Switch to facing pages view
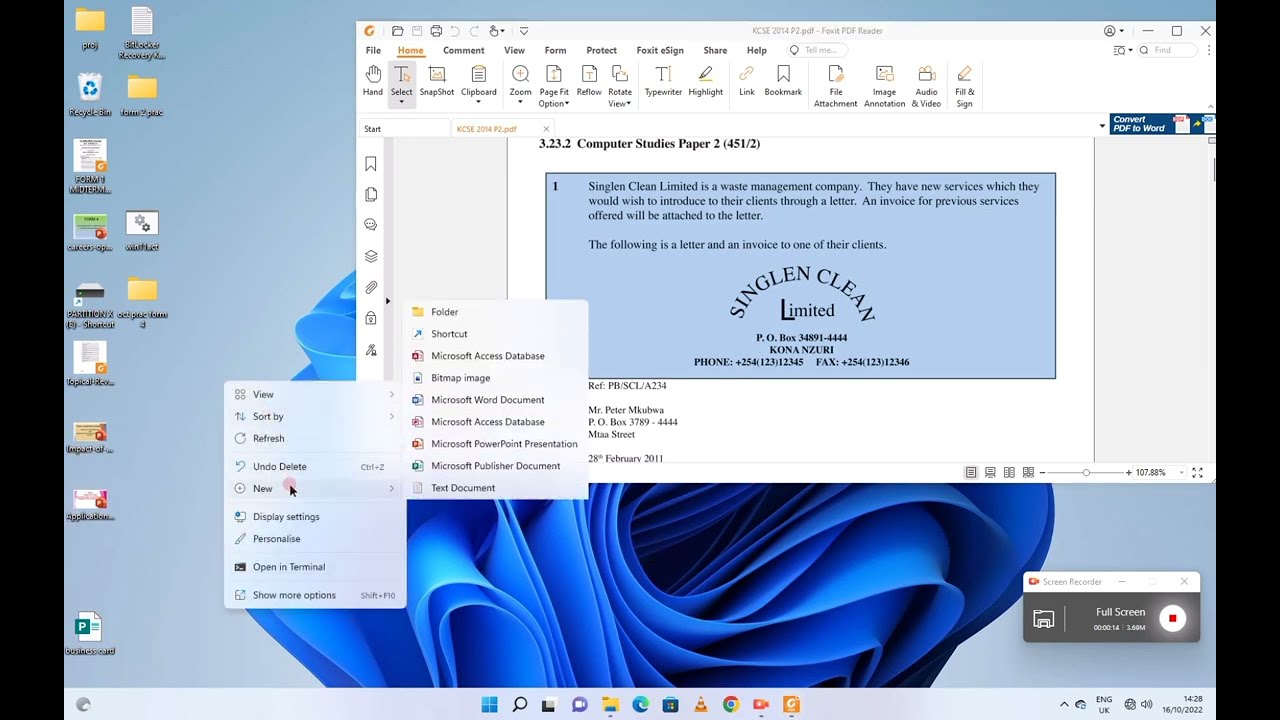This screenshot has height=720, width=1280. click(x=1009, y=472)
